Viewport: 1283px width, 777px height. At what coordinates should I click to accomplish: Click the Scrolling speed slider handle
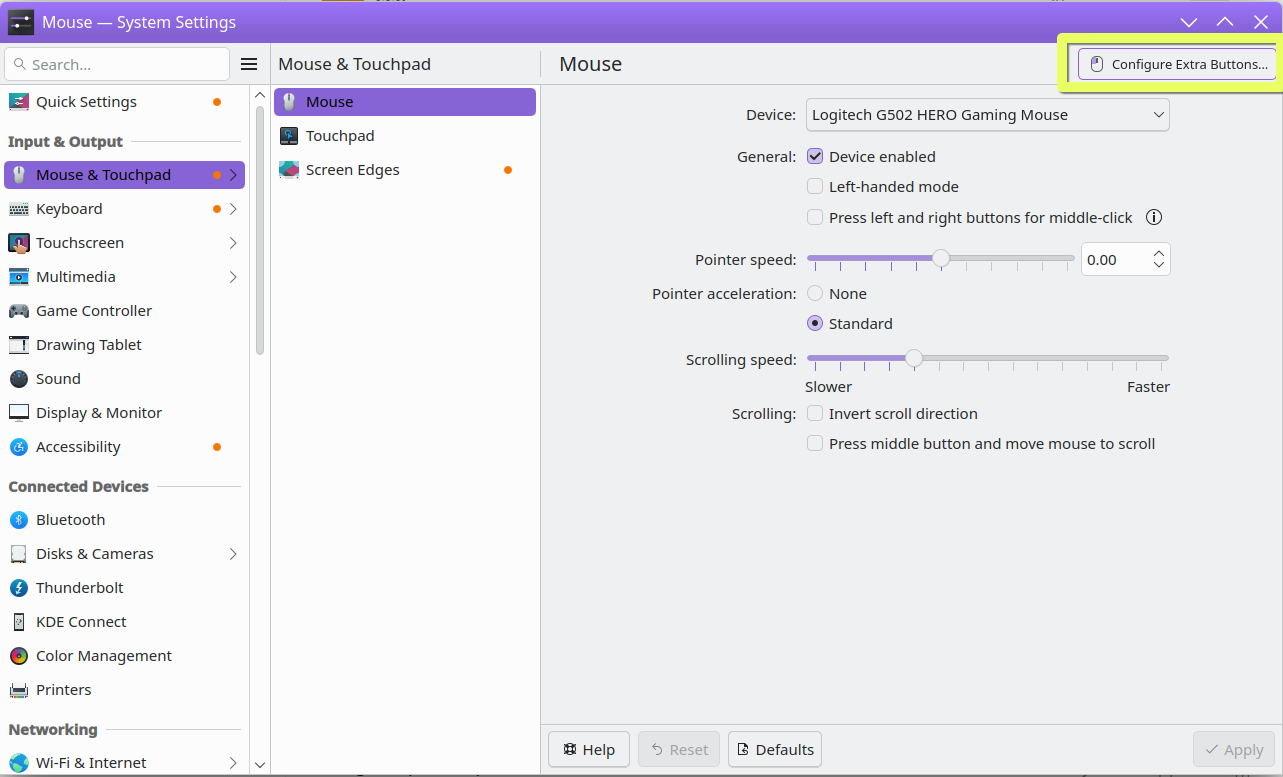(914, 358)
